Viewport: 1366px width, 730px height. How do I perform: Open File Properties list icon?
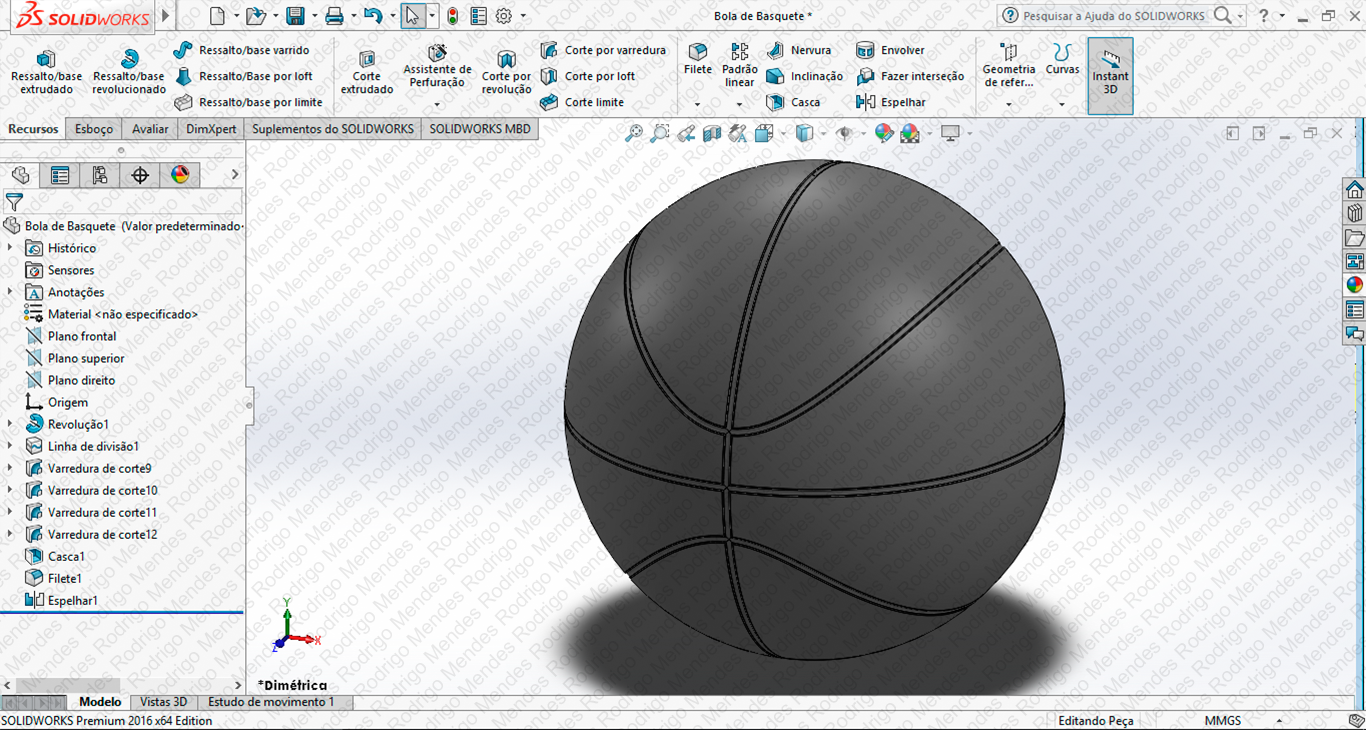479,16
